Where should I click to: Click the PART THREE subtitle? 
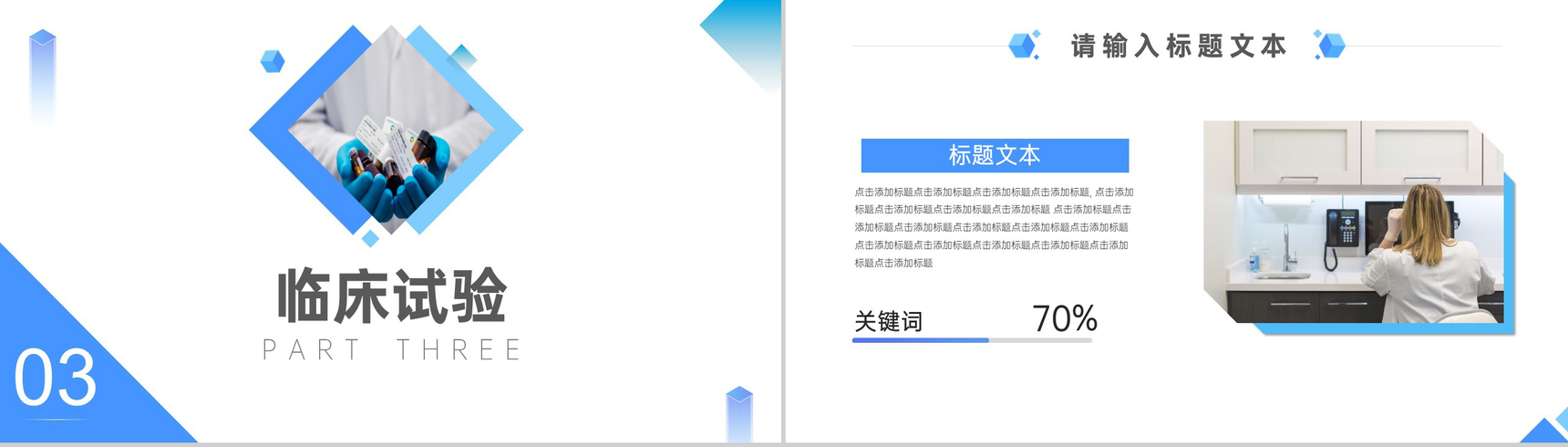tap(391, 349)
